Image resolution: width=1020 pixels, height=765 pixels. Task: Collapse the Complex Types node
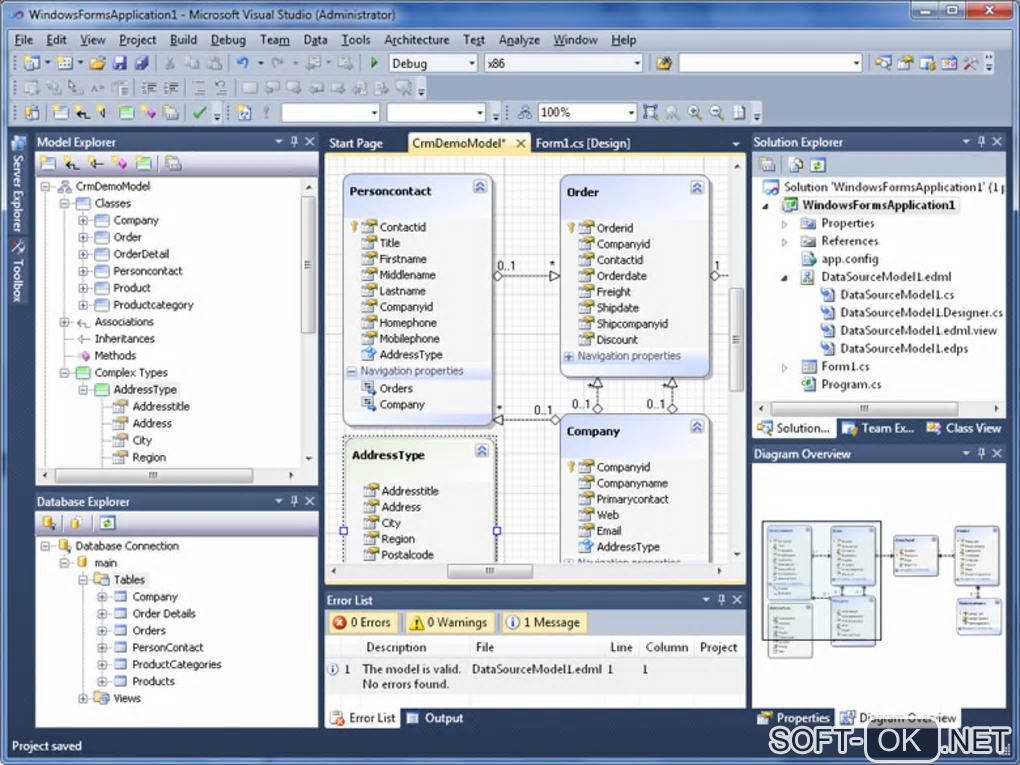(x=64, y=373)
